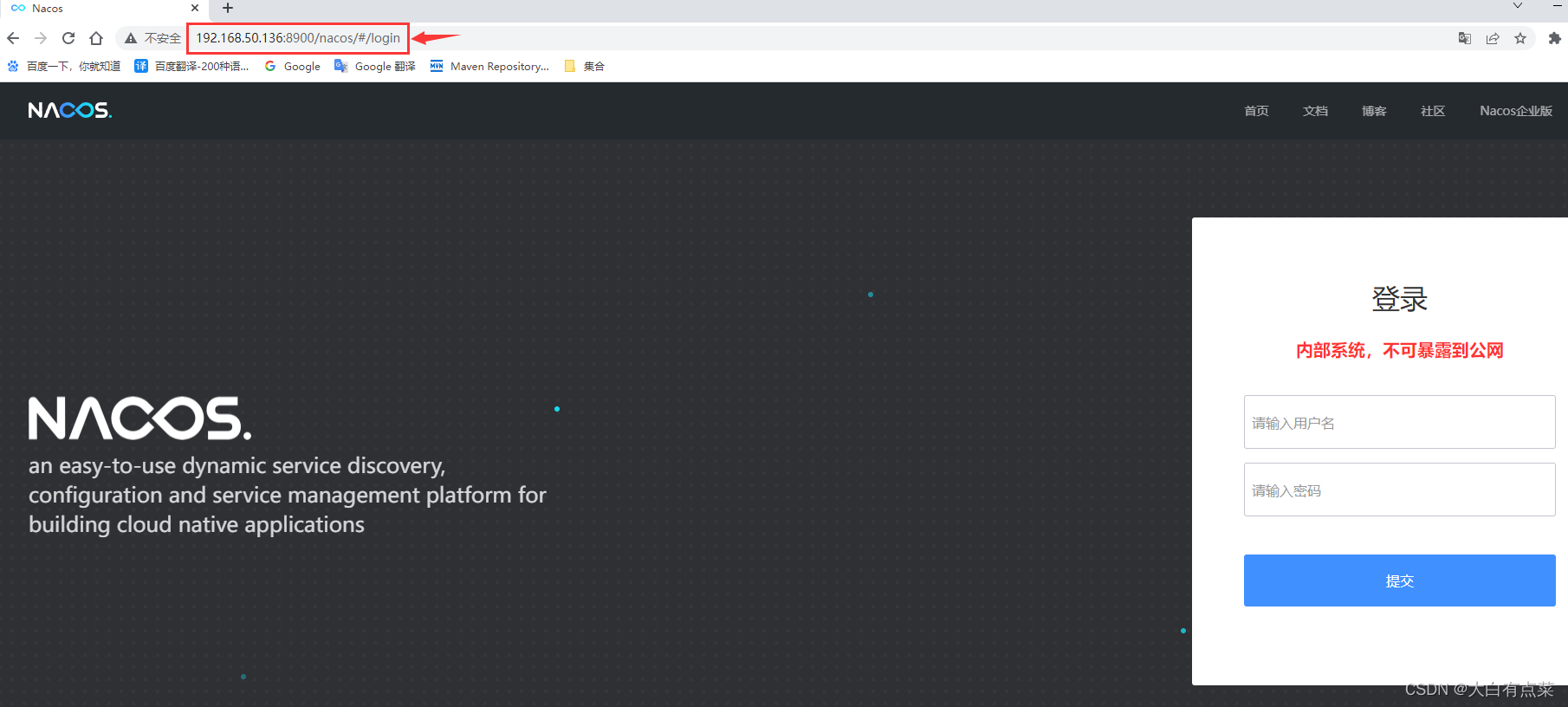Screen dimensions: 1568x707
Task: Open 文档 in the navigation
Action: tap(1315, 111)
